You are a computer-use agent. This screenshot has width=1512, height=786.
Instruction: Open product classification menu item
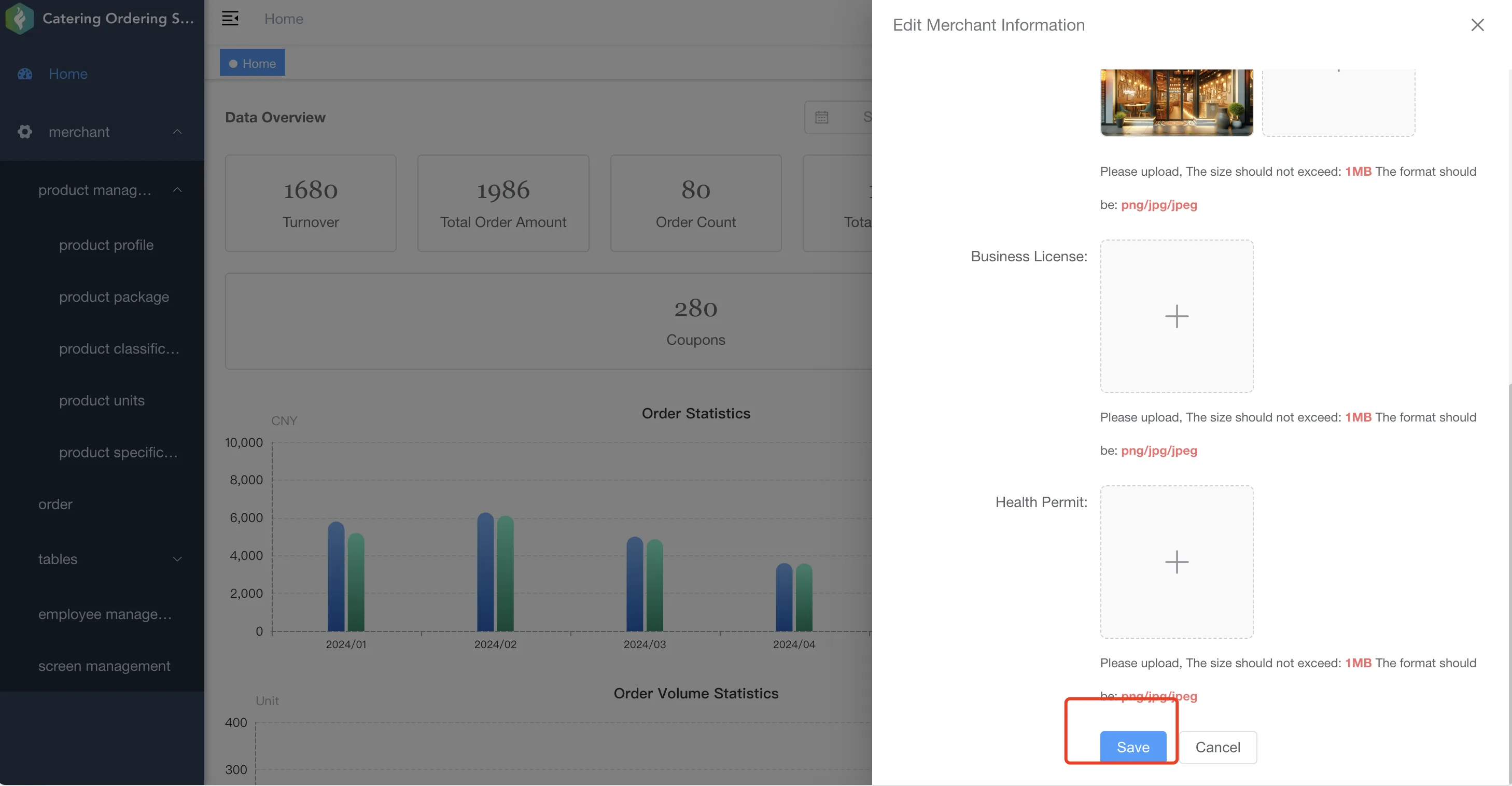102,348
